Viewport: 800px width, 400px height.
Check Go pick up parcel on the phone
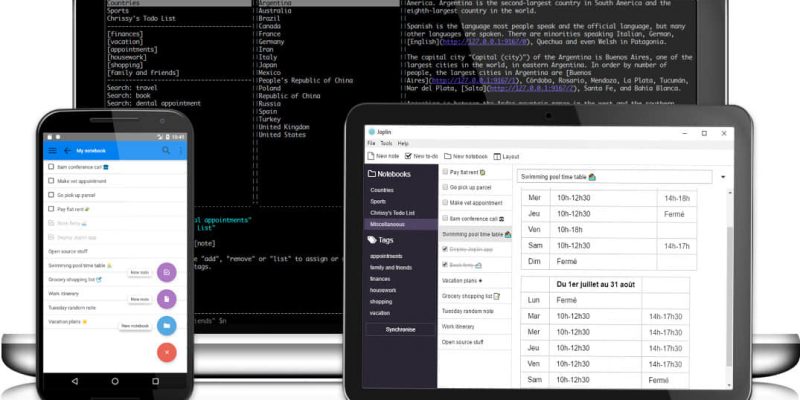click(51, 194)
